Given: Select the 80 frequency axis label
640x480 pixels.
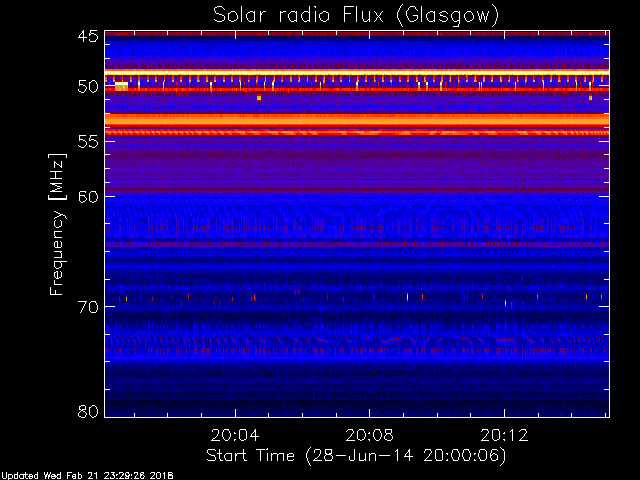Looking at the screenshot, I should coord(88,411).
